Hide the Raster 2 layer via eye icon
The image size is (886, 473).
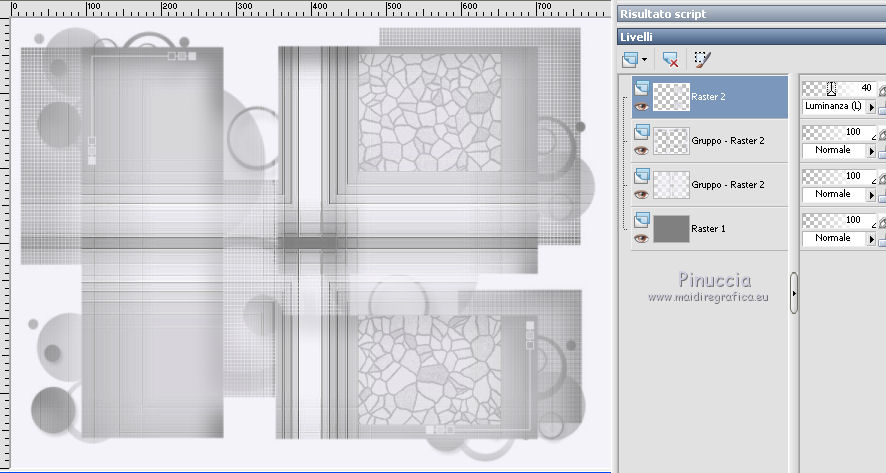pyautogui.click(x=641, y=106)
